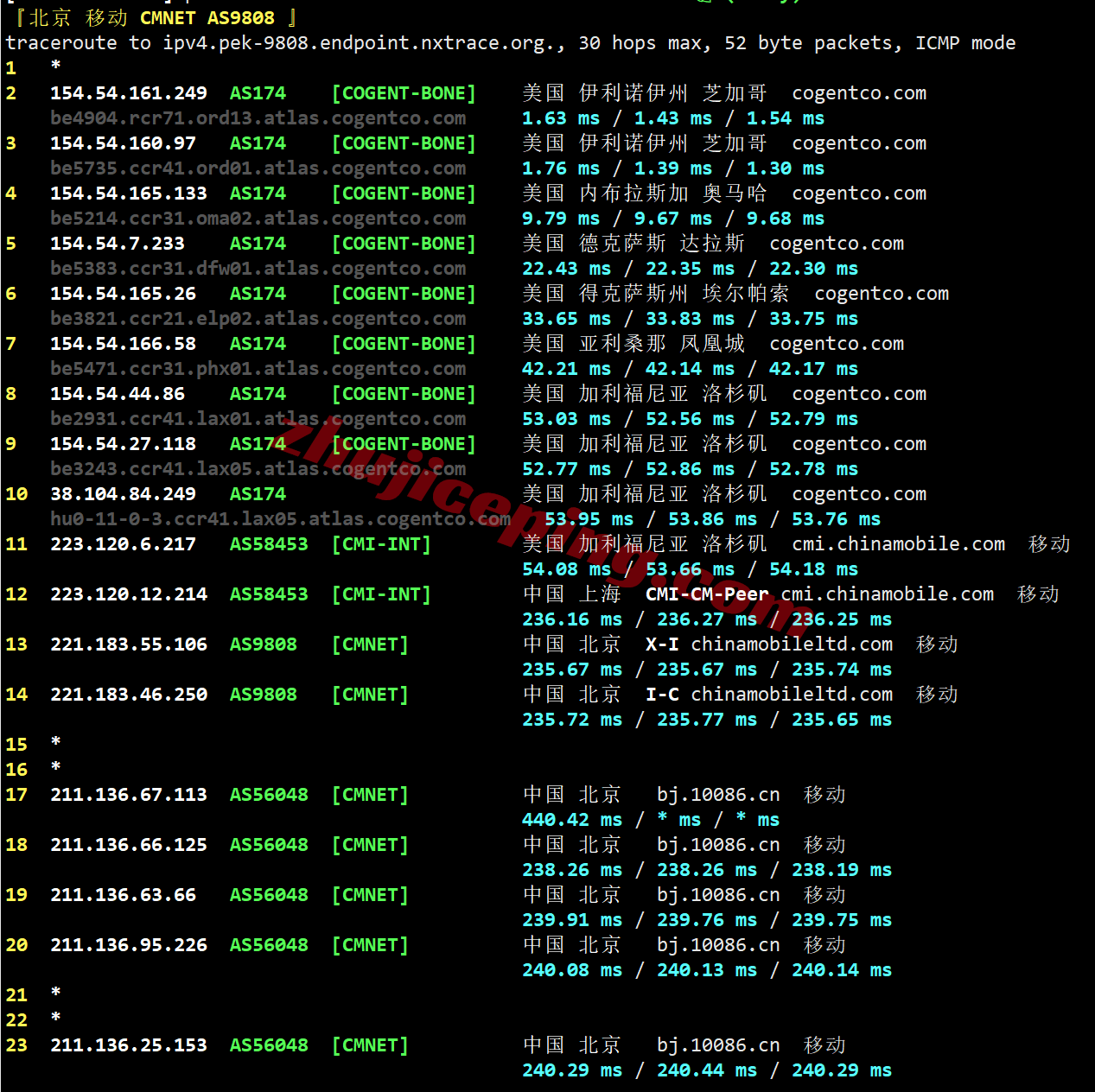Select hop 20 IP address 211.136.95.226

click(x=129, y=945)
